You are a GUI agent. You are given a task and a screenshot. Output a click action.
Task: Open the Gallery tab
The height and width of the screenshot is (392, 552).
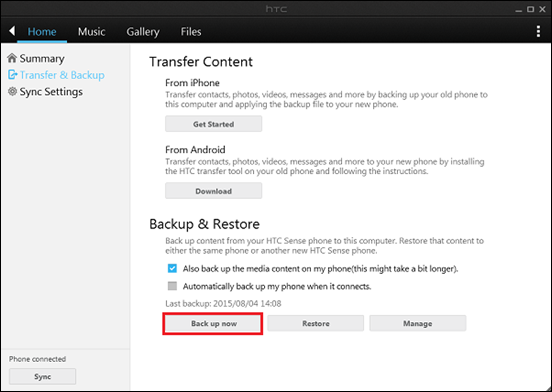click(x=143, y=32)
